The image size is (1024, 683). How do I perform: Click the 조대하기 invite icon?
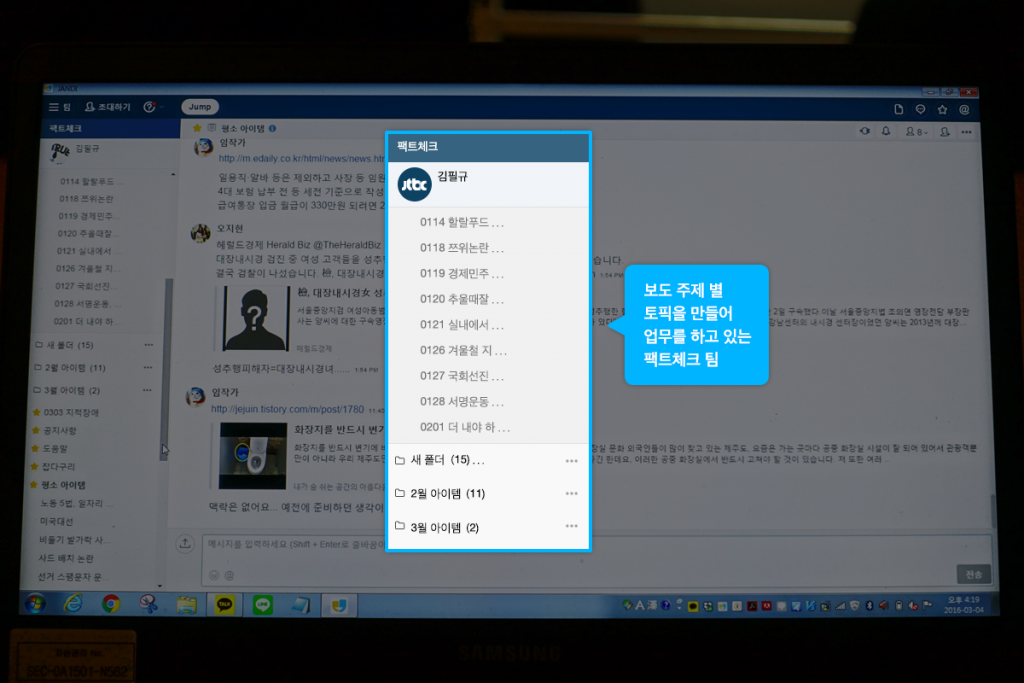pos(90,106)
